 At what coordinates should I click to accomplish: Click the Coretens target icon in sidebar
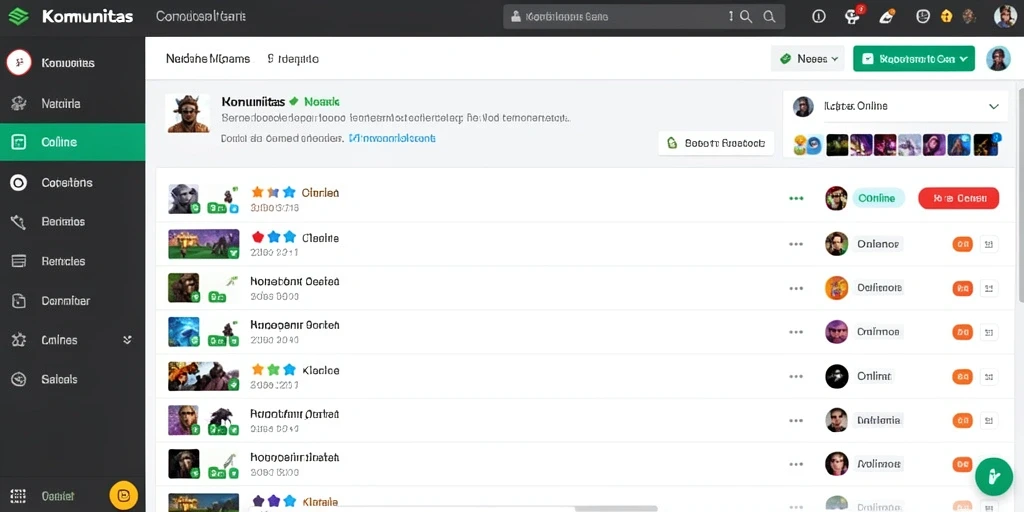(x=19, y=183)
